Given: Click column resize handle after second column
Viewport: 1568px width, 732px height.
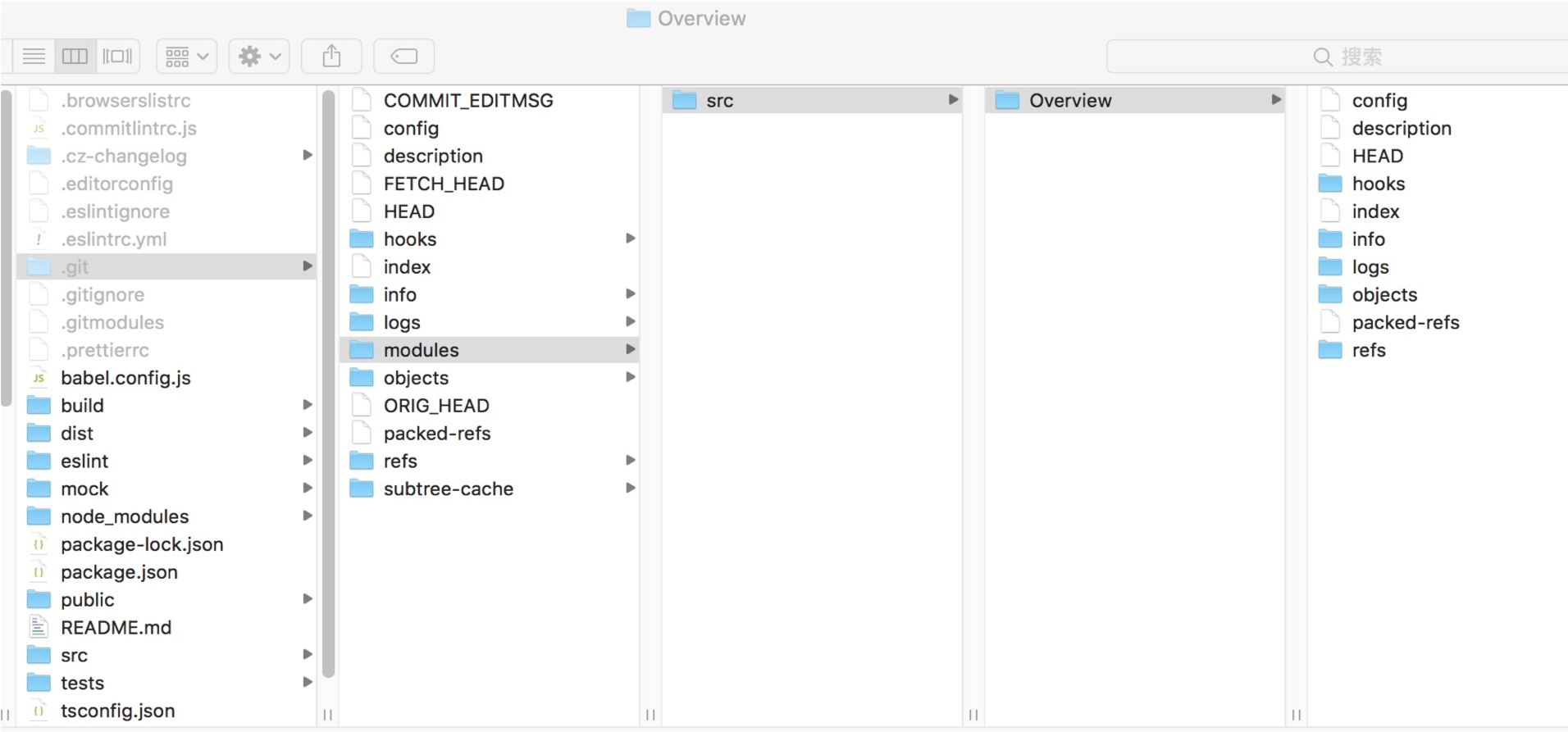Looking at the screenshot, I should coord(650,715).
